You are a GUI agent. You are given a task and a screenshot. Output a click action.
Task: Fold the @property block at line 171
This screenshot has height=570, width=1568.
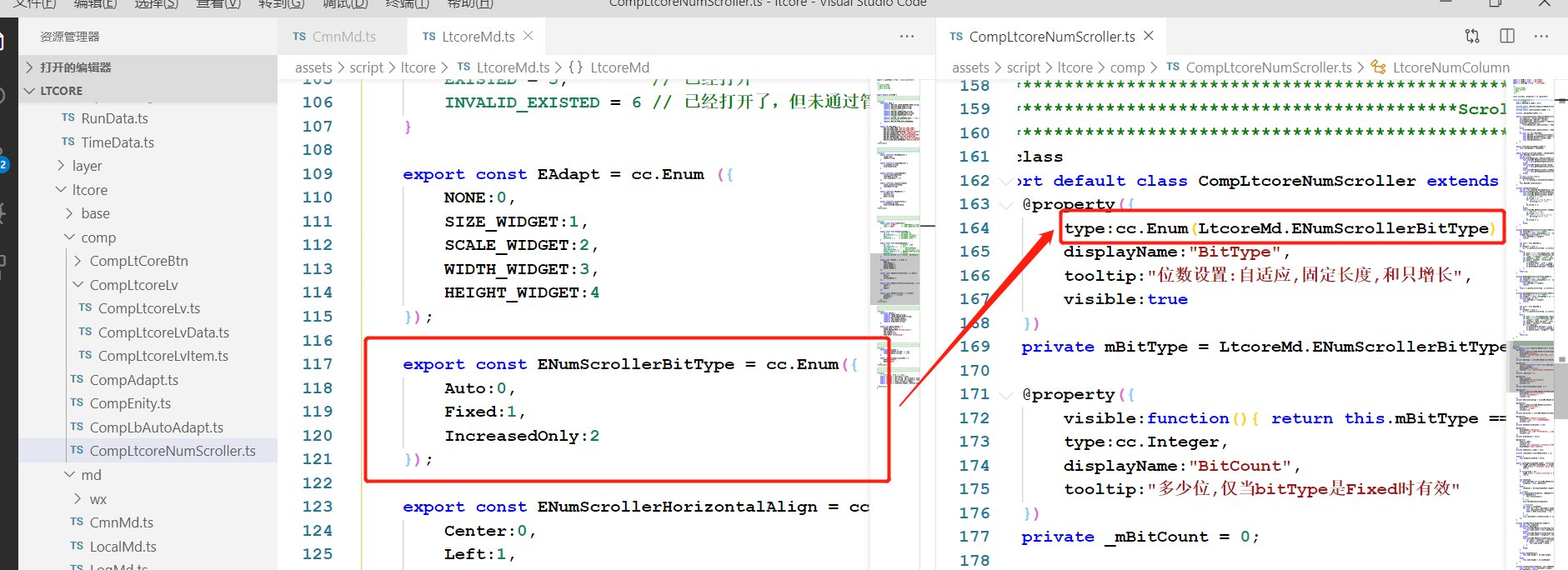(x=1006, y=394)
